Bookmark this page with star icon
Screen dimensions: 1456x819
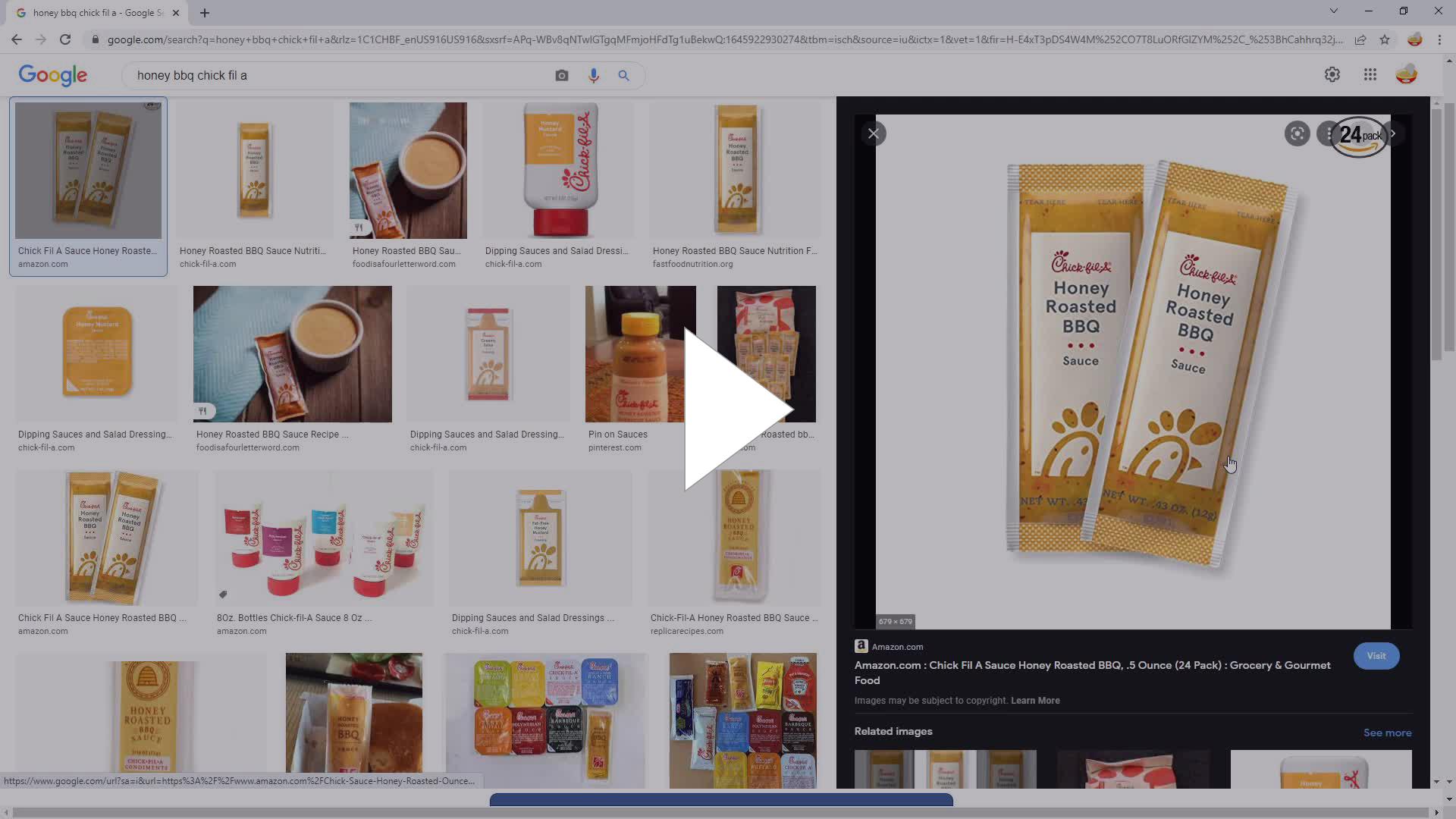(x=1385, y=39)
